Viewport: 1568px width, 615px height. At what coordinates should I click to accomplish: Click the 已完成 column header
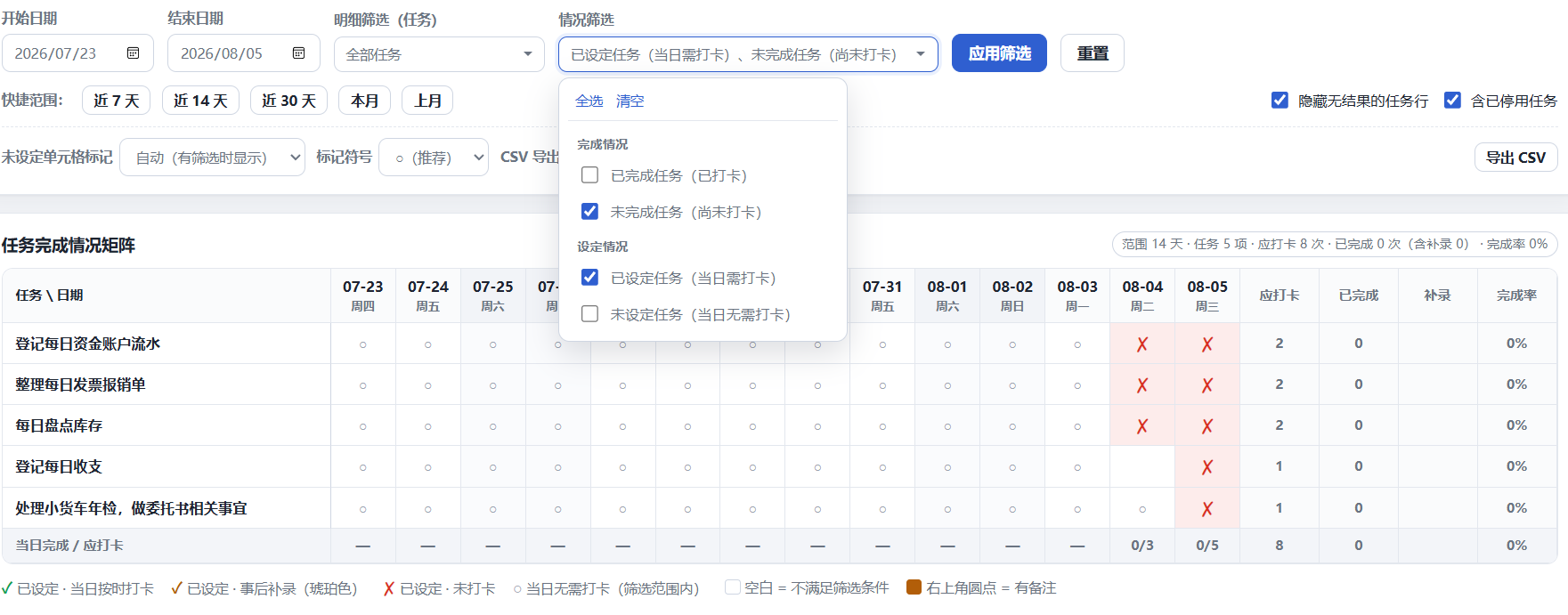tap(1359, 295)
